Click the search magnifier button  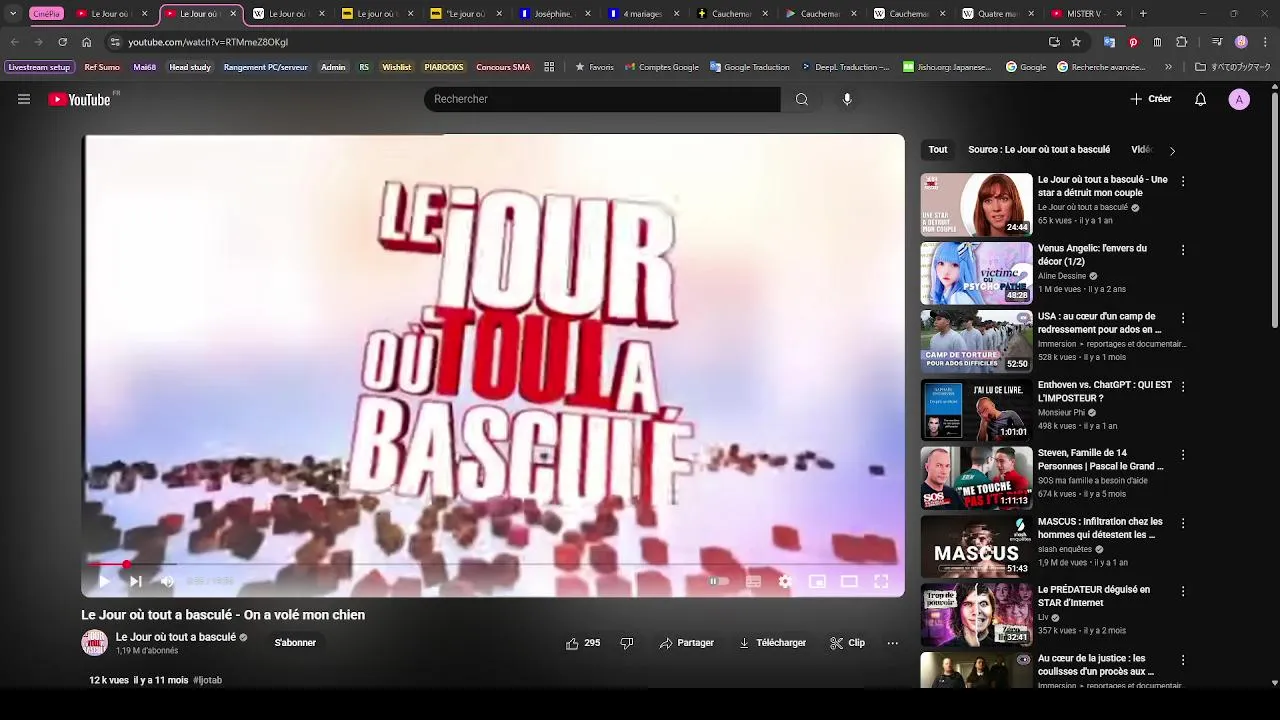(801, 99)
